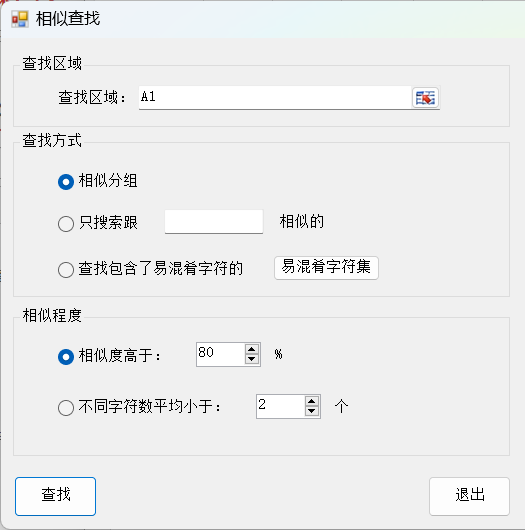Click the 查找区域 input field containing A1
525x530 pixels.
click(275, 97)
